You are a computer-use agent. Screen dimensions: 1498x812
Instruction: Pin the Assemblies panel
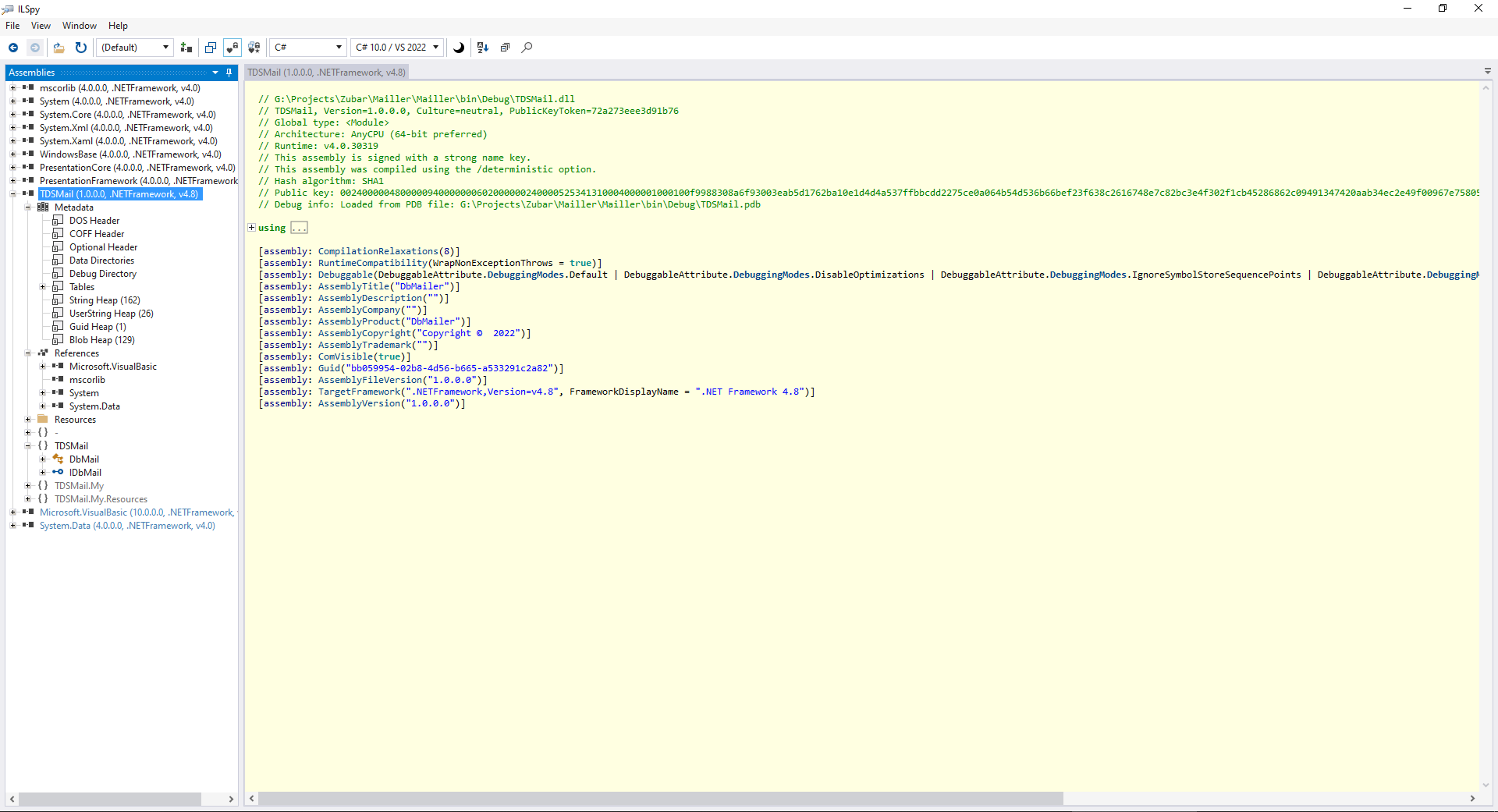click(x=229, y=73)
